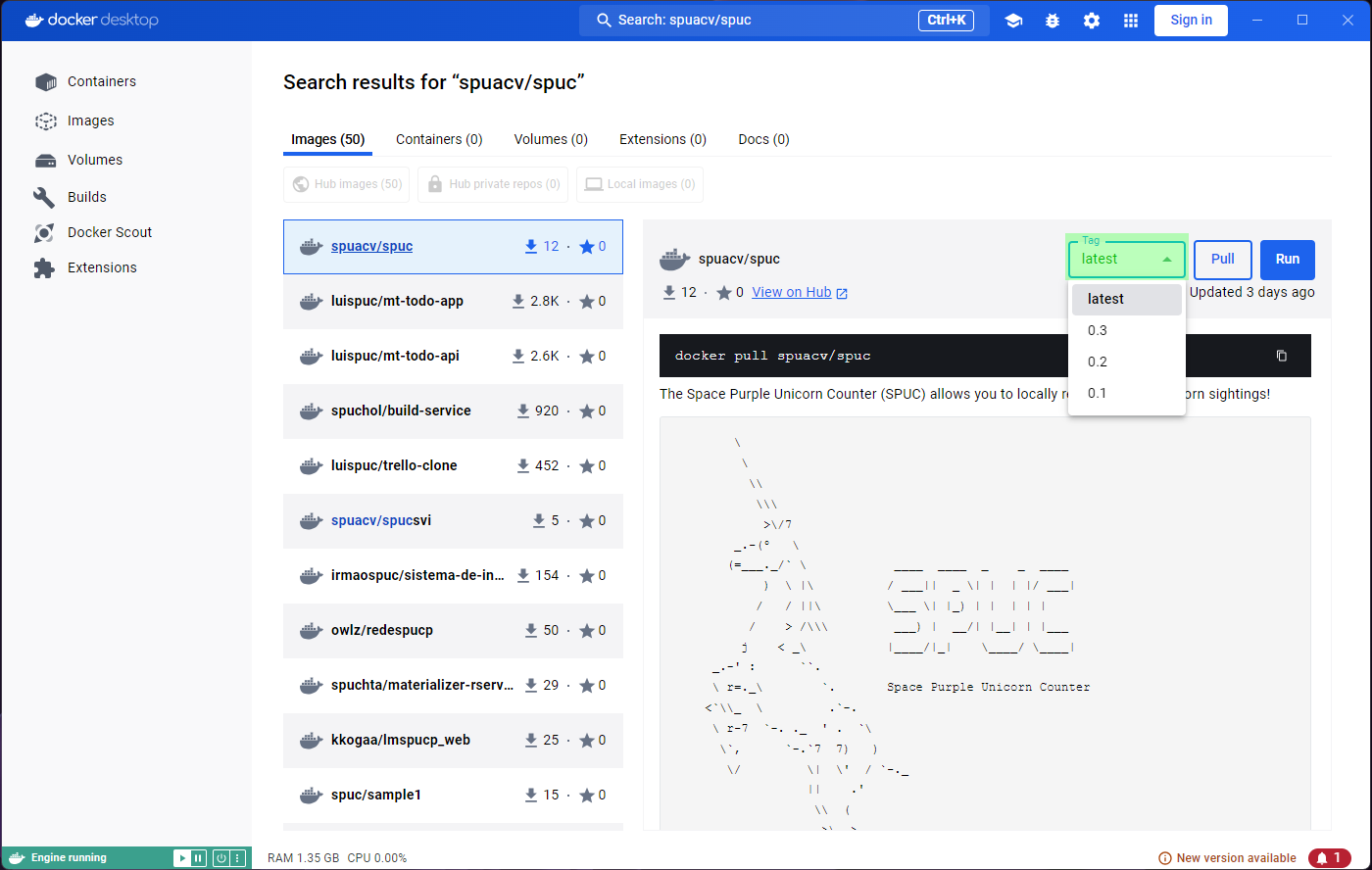Select the spuacv/spucsvi result
The height and width of the screenshot is (870, 1372).
point(453,520)
